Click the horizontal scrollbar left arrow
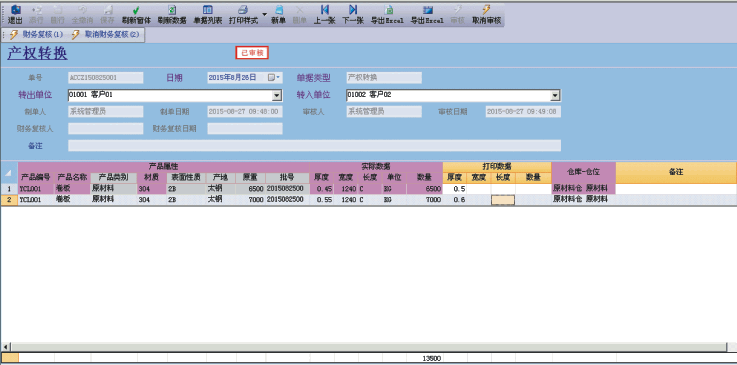 [6, 347]
